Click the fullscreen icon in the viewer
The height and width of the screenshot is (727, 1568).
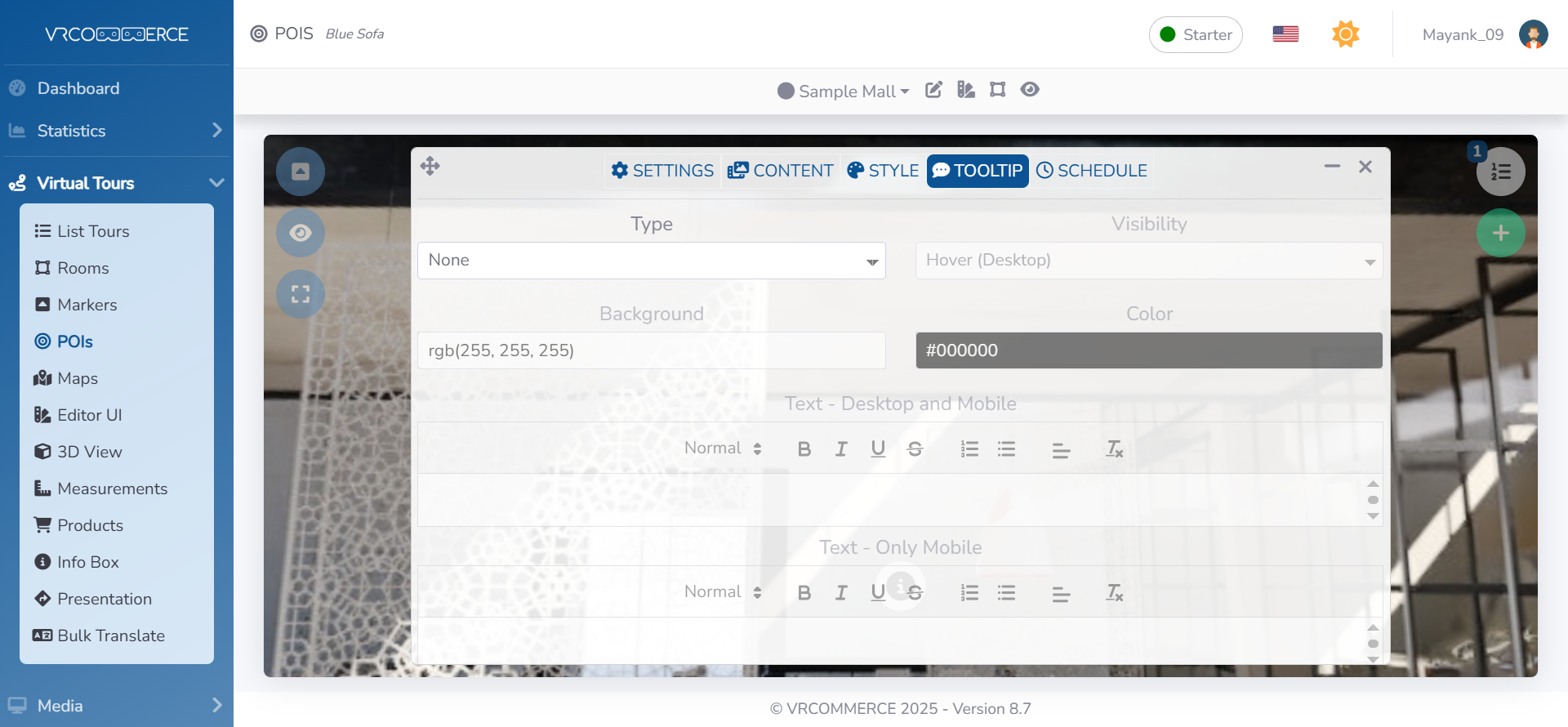point(301,294)
